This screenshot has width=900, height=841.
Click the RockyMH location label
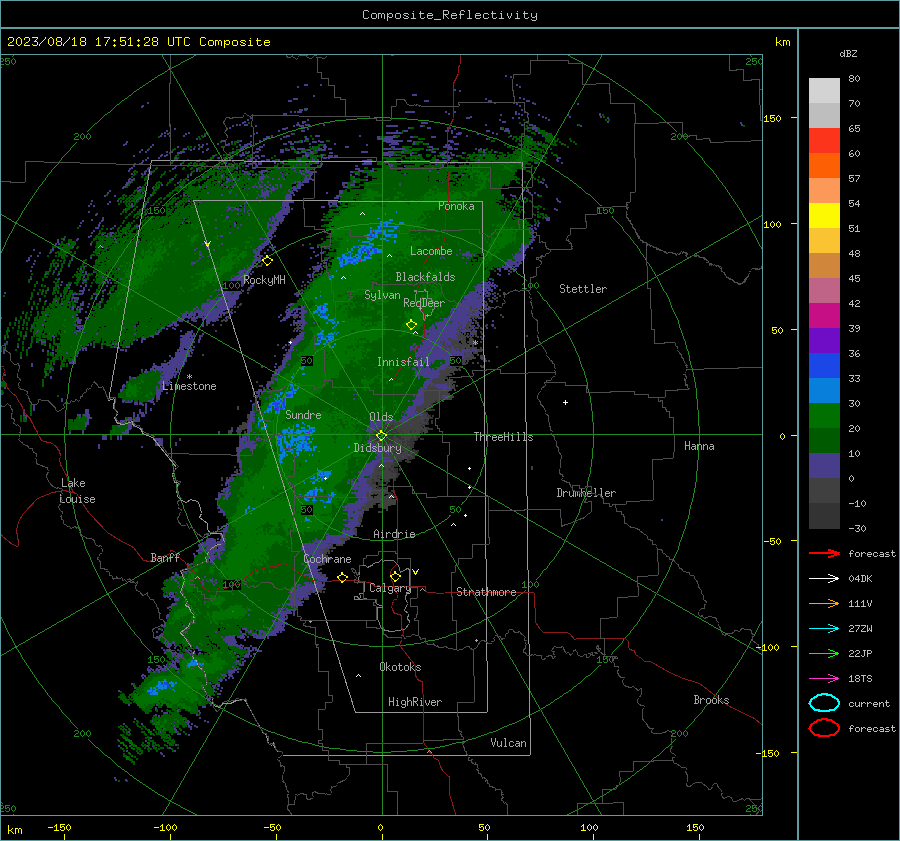coord(264,280)
